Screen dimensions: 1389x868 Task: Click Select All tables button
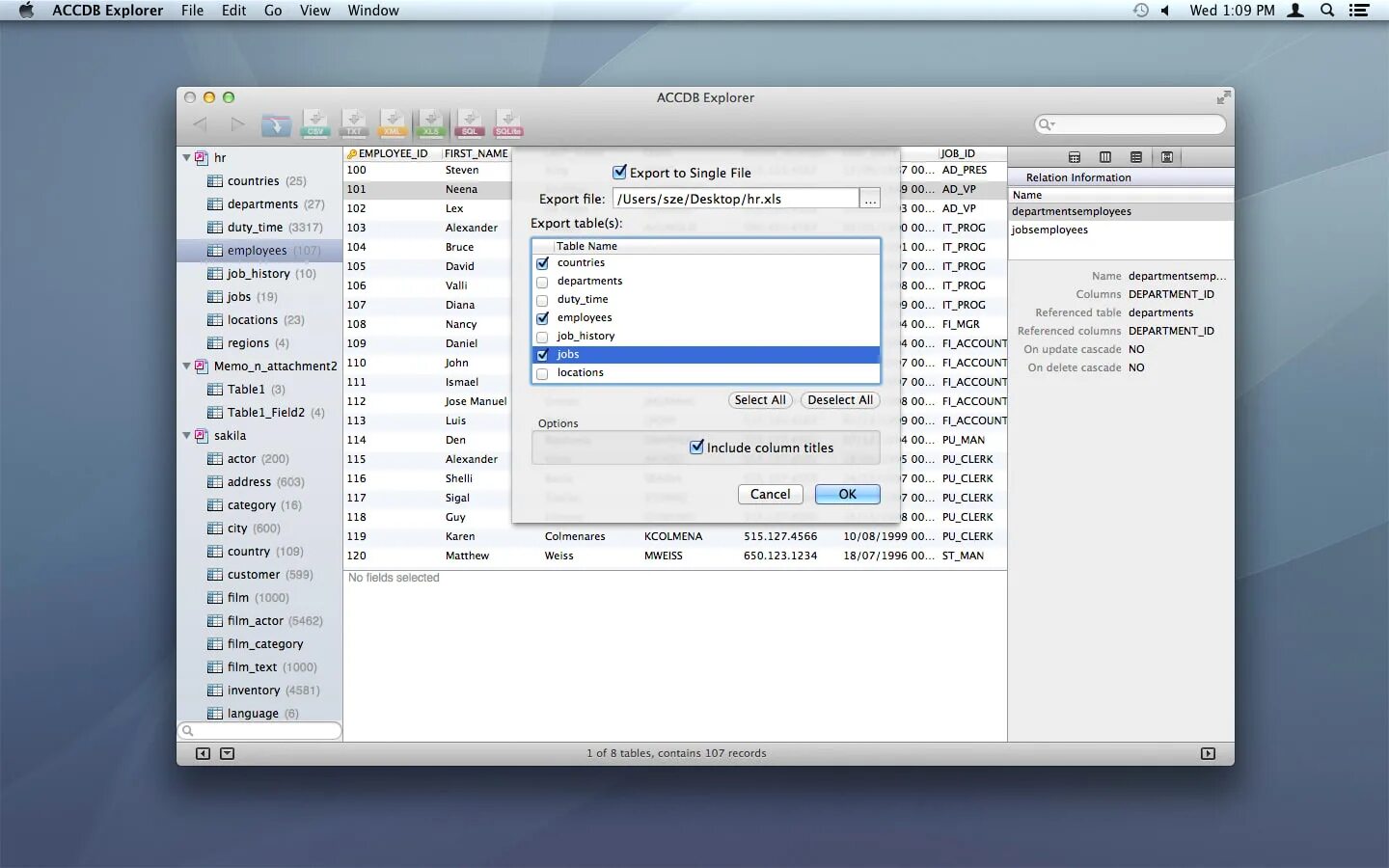click(x=760, y=399)
